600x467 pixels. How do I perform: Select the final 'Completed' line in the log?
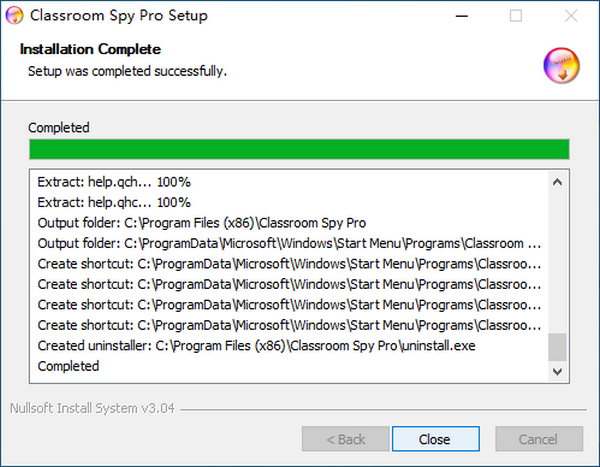tap(68, 366)
